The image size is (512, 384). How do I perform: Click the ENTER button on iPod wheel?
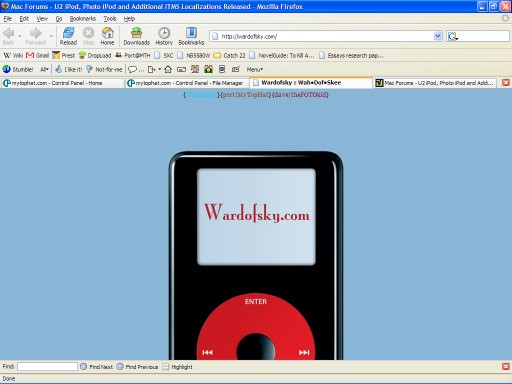pyautogui.click(x=256, y=302)
